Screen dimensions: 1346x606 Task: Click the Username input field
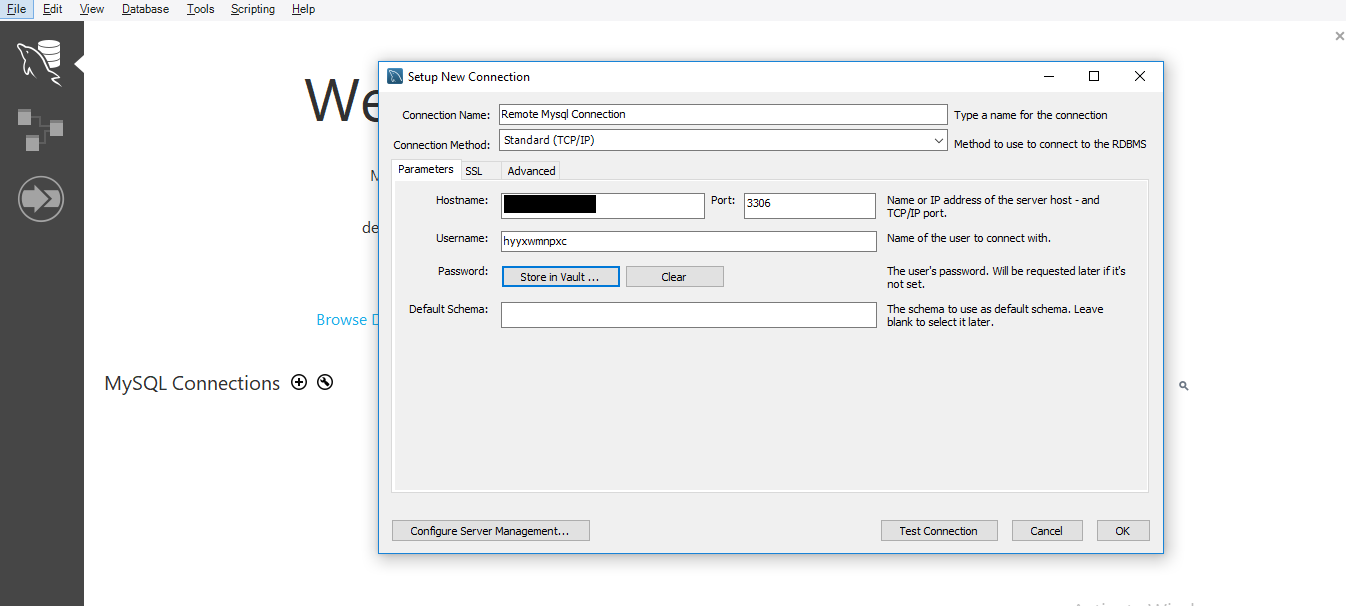click(x=688, y=241)
